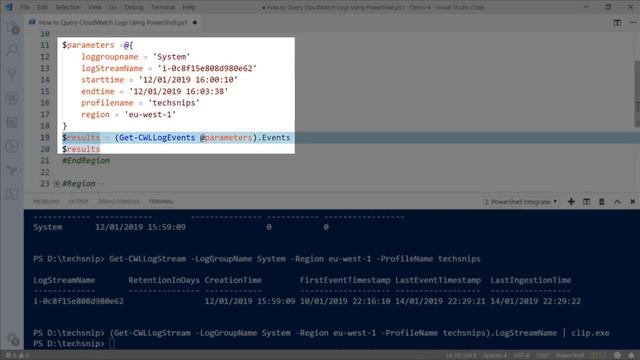Open the Source Control view
Viewport: 640px width, 360px height.
tap(12, 74)
